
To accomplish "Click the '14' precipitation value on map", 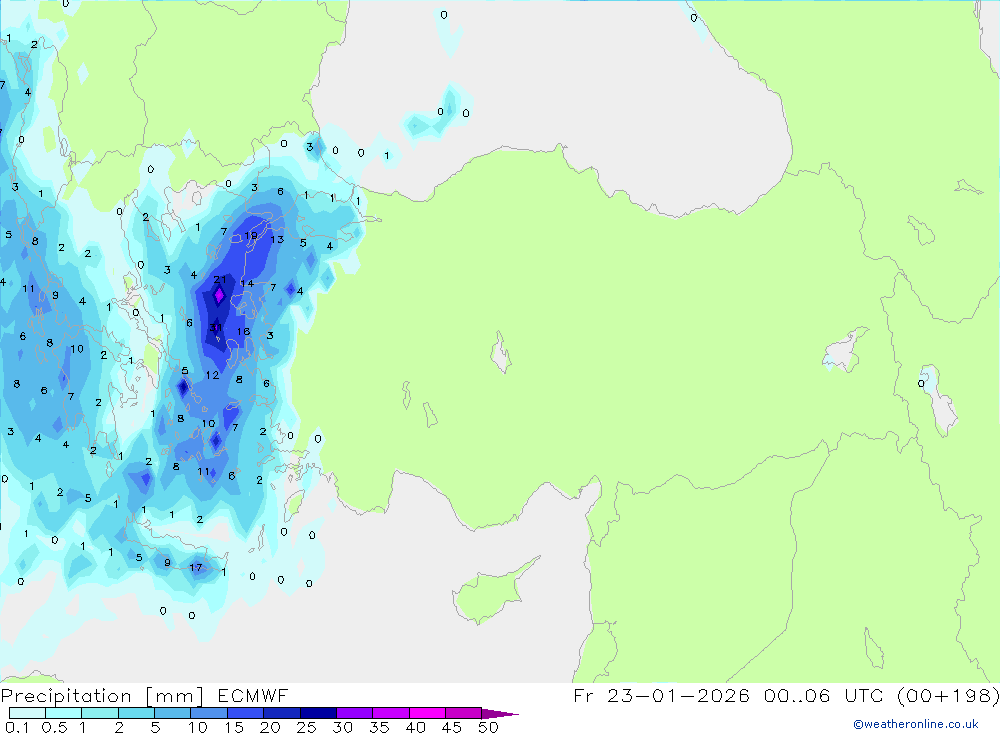I will [247, 283].
